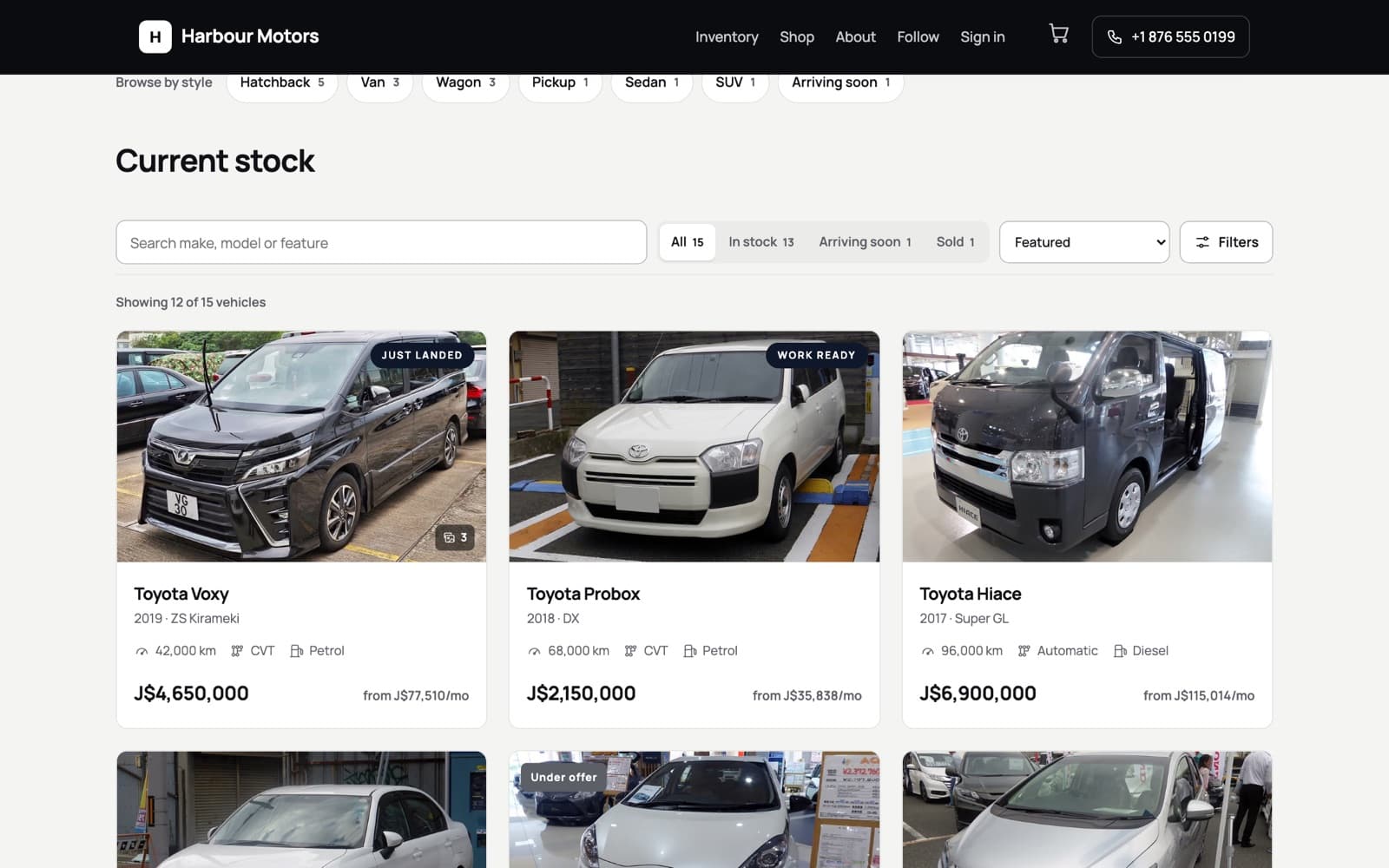Open the photo count badge on Toyota Voxy

point(455,537)
